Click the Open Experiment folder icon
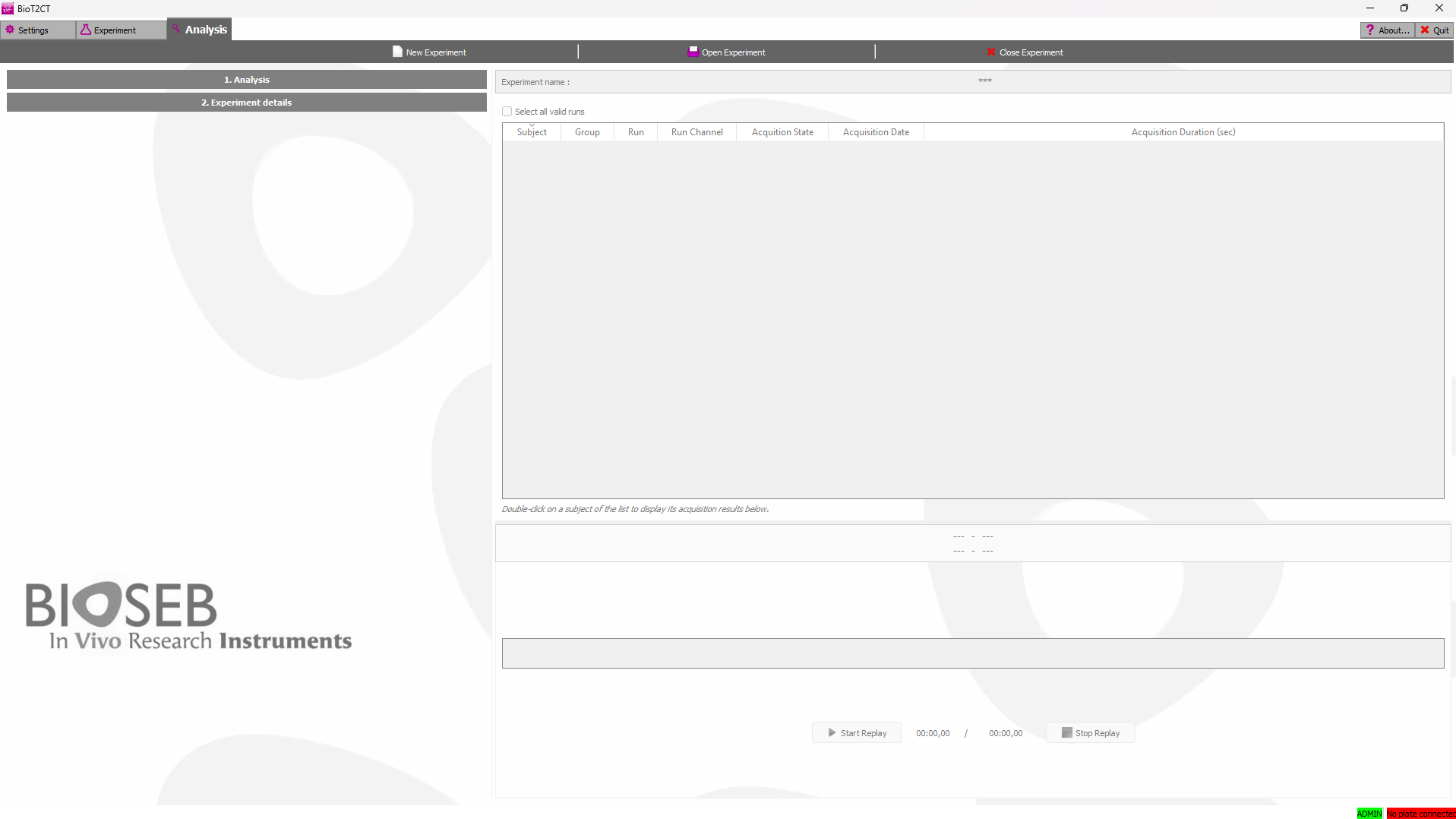 click(x=693, y=52)
